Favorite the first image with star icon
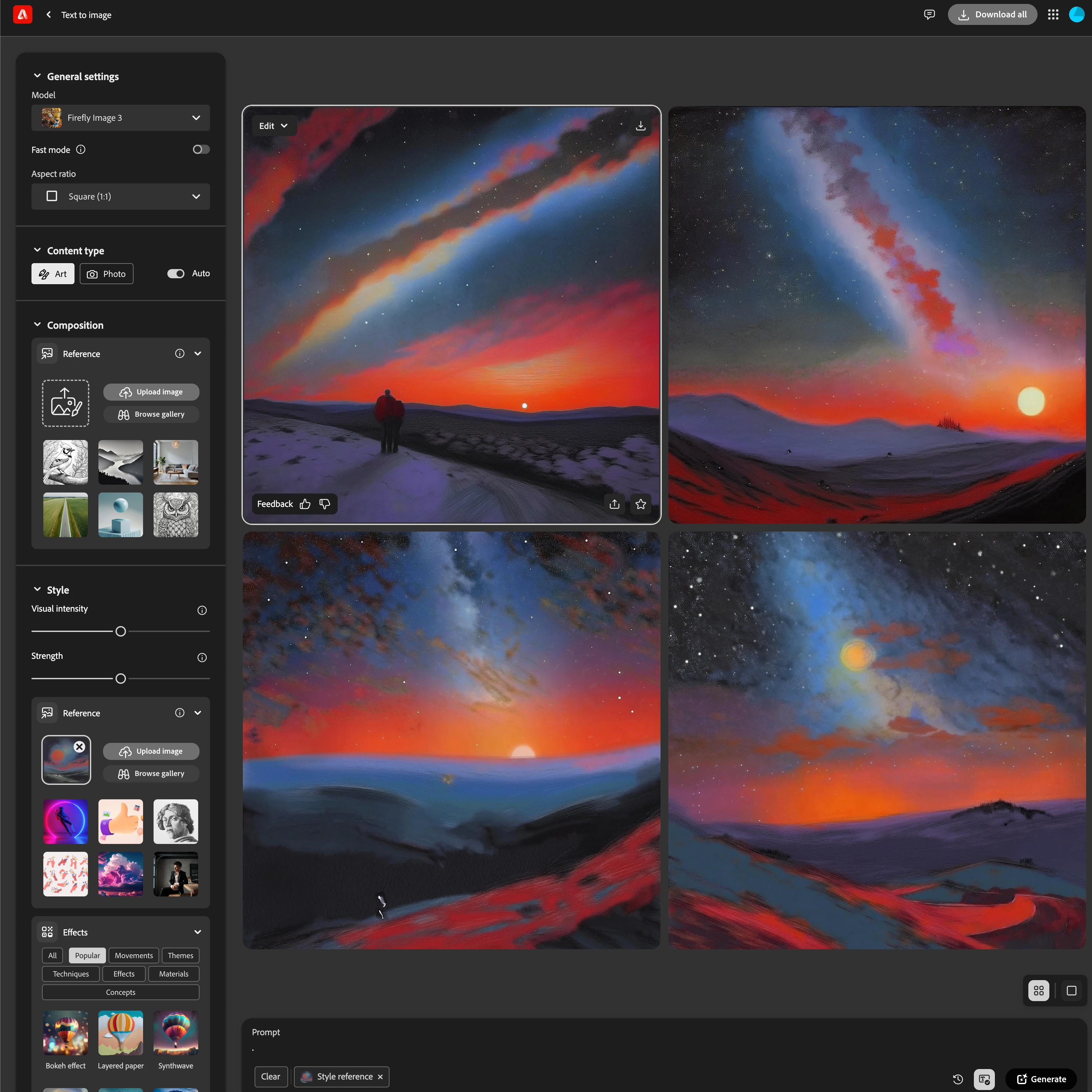The image size is (1092, 1092). (640, 504)
